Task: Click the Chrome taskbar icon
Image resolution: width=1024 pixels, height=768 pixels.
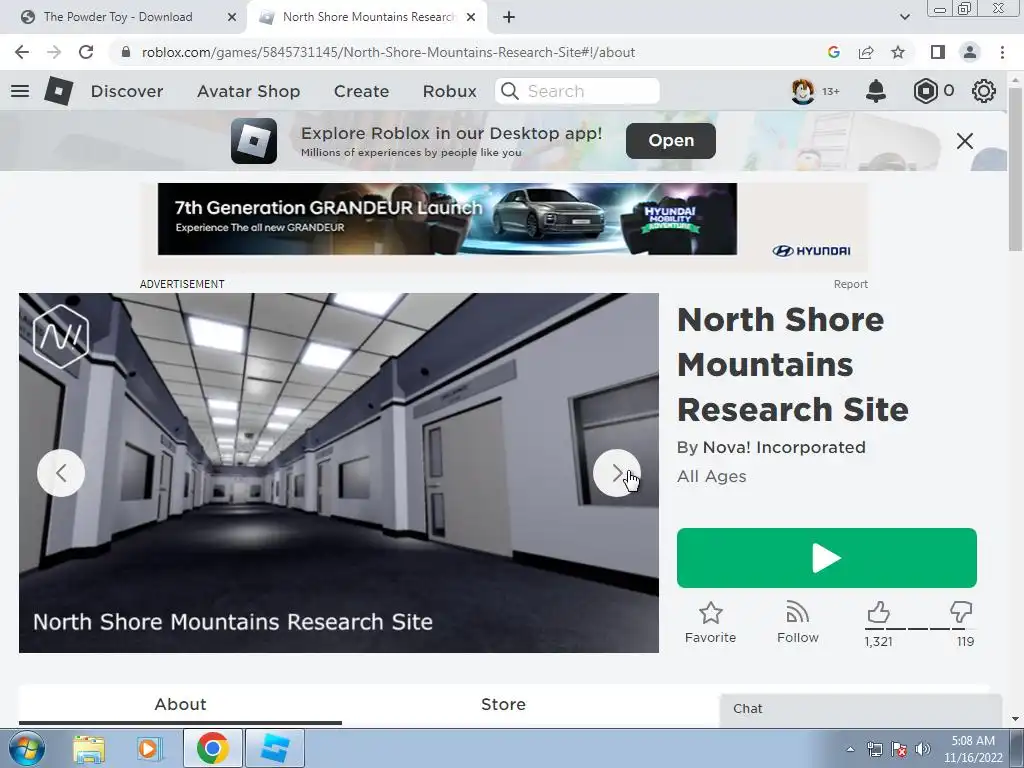Action: pos(212,748)
